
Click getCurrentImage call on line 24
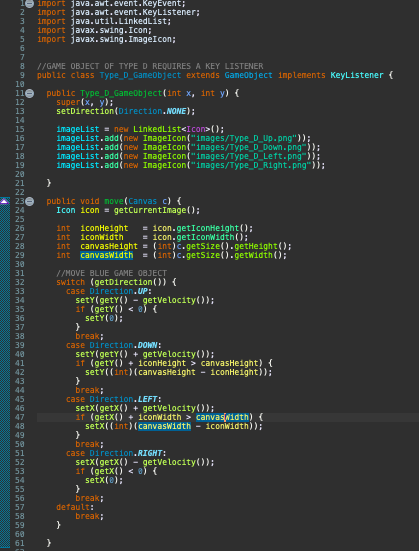coord(150,210)
